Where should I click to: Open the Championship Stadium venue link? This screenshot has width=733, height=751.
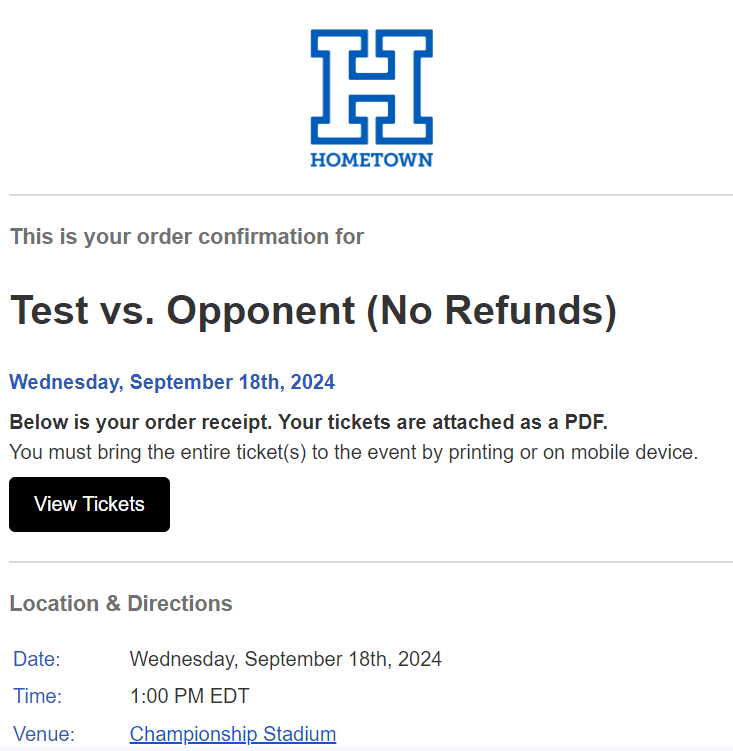point(232,734)
